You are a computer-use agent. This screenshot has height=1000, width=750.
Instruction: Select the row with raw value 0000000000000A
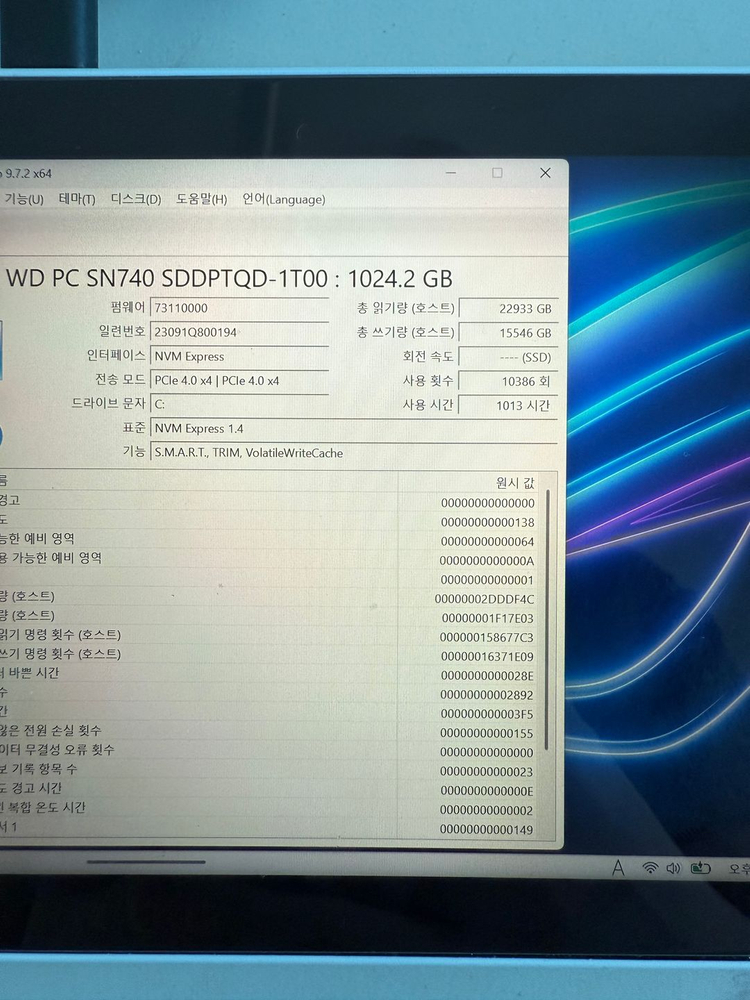pos(270,561)
